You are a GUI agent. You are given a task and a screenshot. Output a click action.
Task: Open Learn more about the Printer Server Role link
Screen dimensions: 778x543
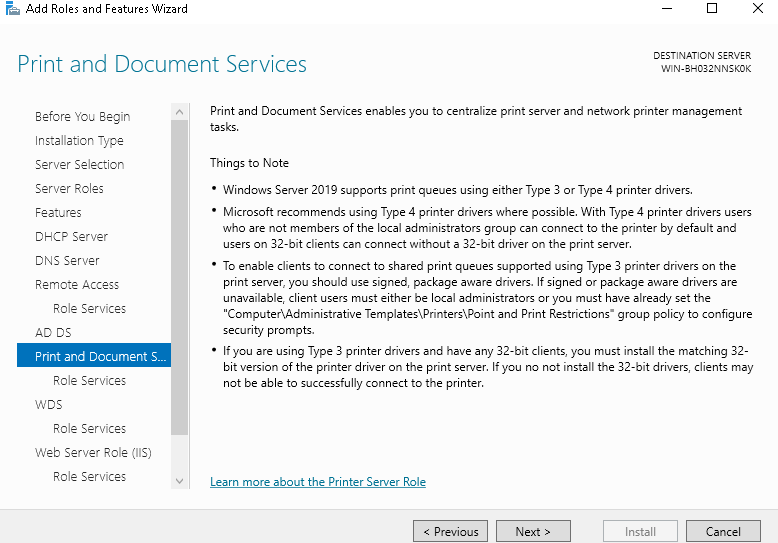tap(317, 482)
